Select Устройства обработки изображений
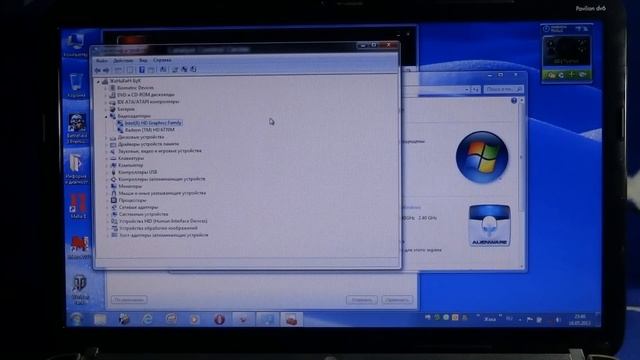640x360 pixels. [158, 229]
